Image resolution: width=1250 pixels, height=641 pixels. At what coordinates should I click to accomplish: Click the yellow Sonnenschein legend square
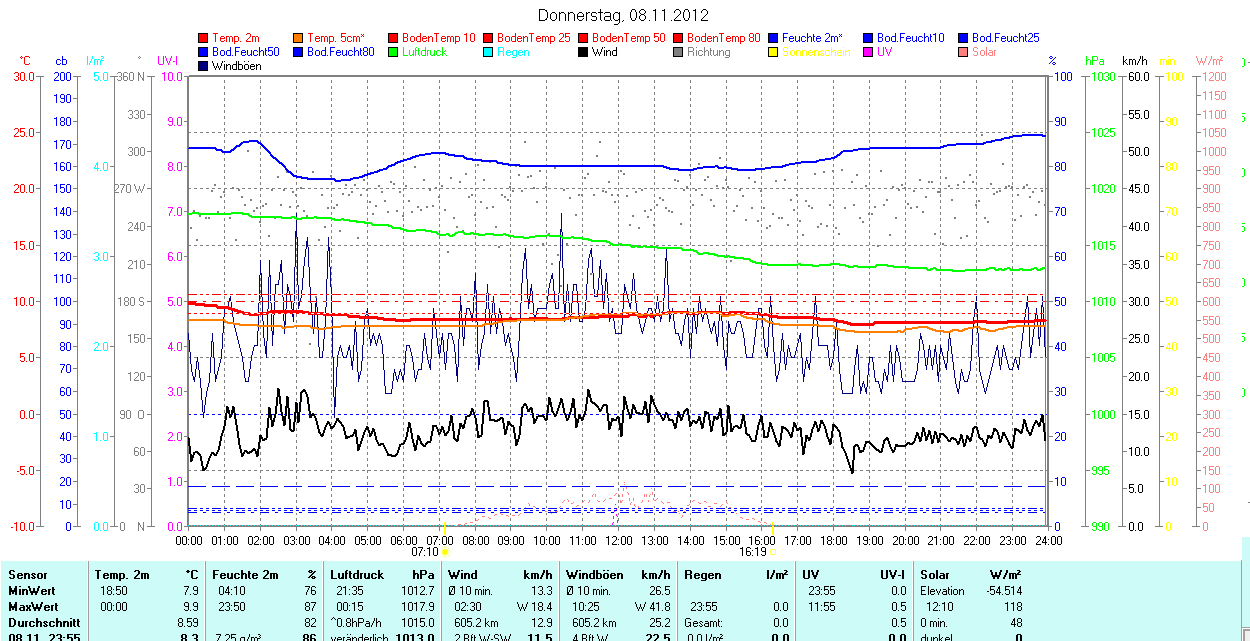click(x=774, y=52)
